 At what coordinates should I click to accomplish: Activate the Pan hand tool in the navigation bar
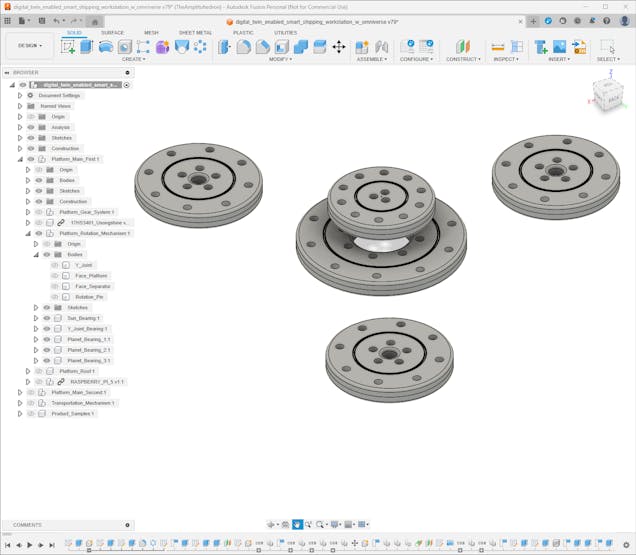[297, 524]
